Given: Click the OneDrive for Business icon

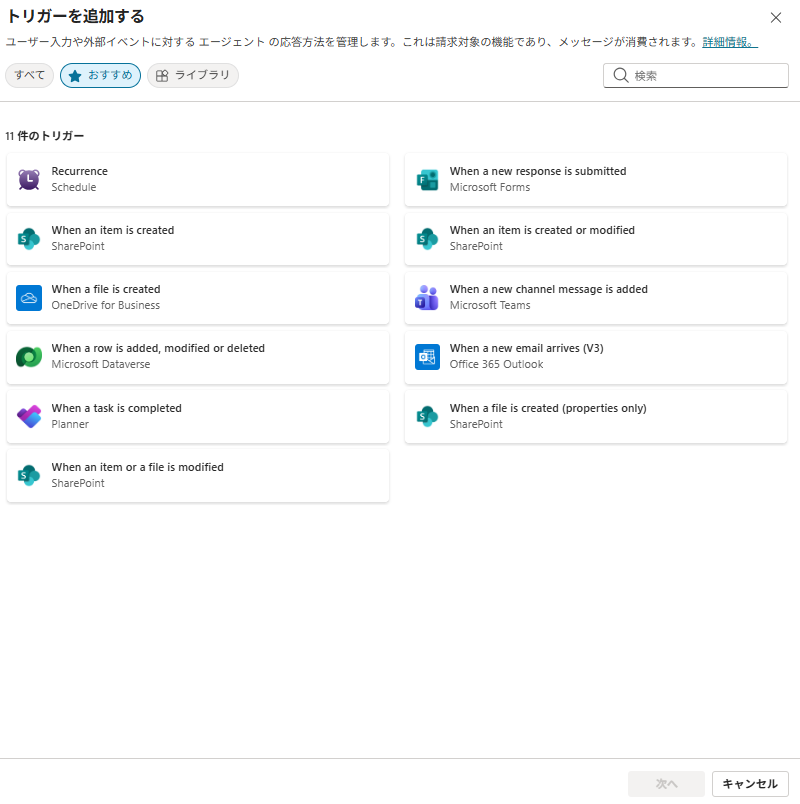Looking at the screenshot, I should (x=29, y=298).
